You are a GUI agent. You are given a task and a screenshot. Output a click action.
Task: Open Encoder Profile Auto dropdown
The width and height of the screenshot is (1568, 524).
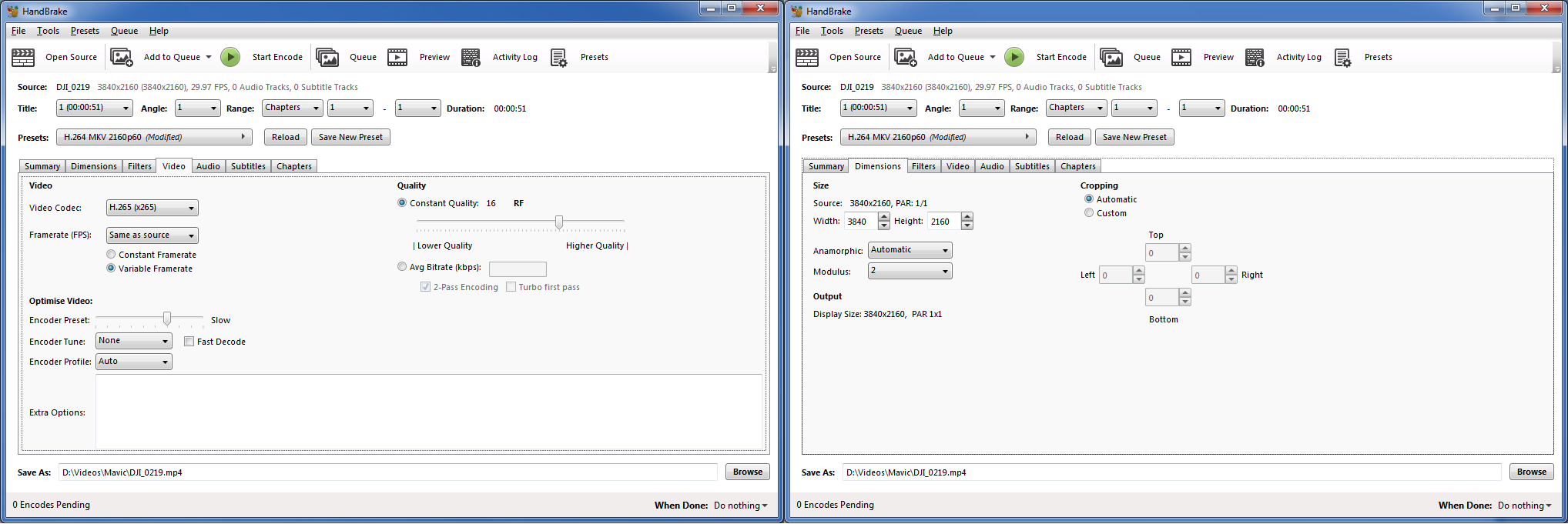tap(133, 362)
